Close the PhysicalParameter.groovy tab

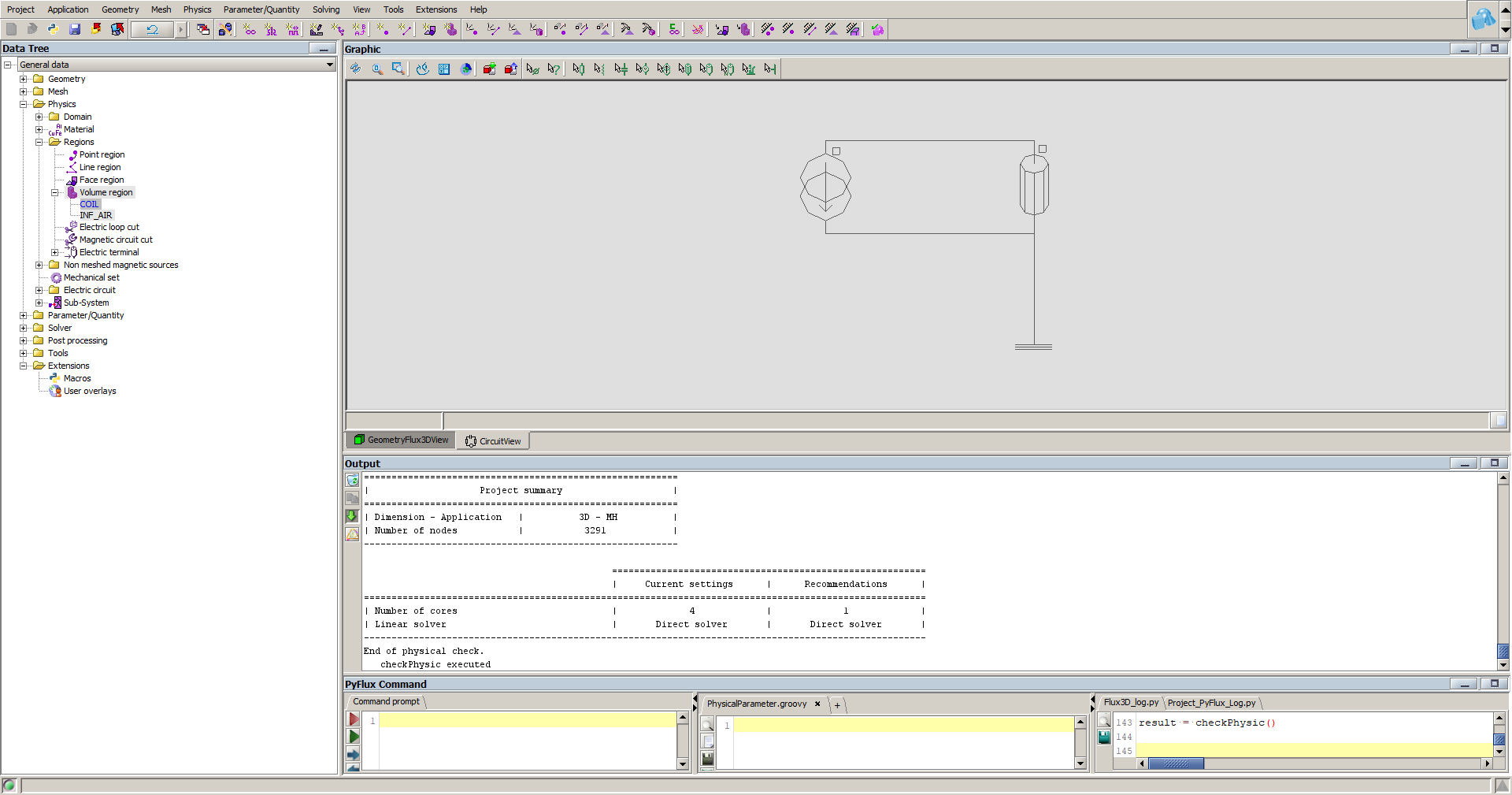point(817,704)
